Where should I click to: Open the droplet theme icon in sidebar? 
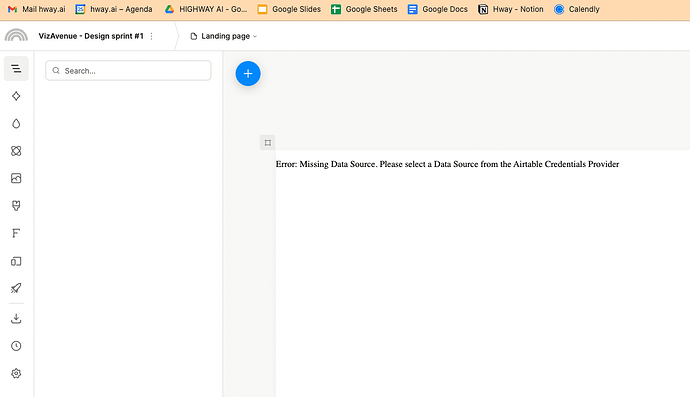(16, 124)
